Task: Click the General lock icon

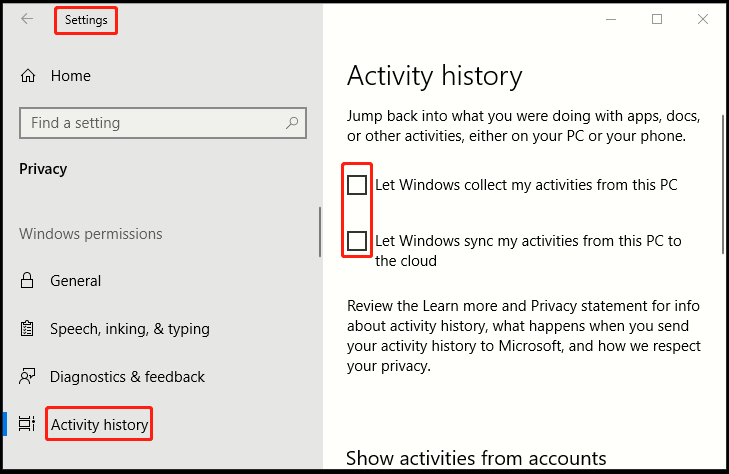Action: (x=27, y=280)
